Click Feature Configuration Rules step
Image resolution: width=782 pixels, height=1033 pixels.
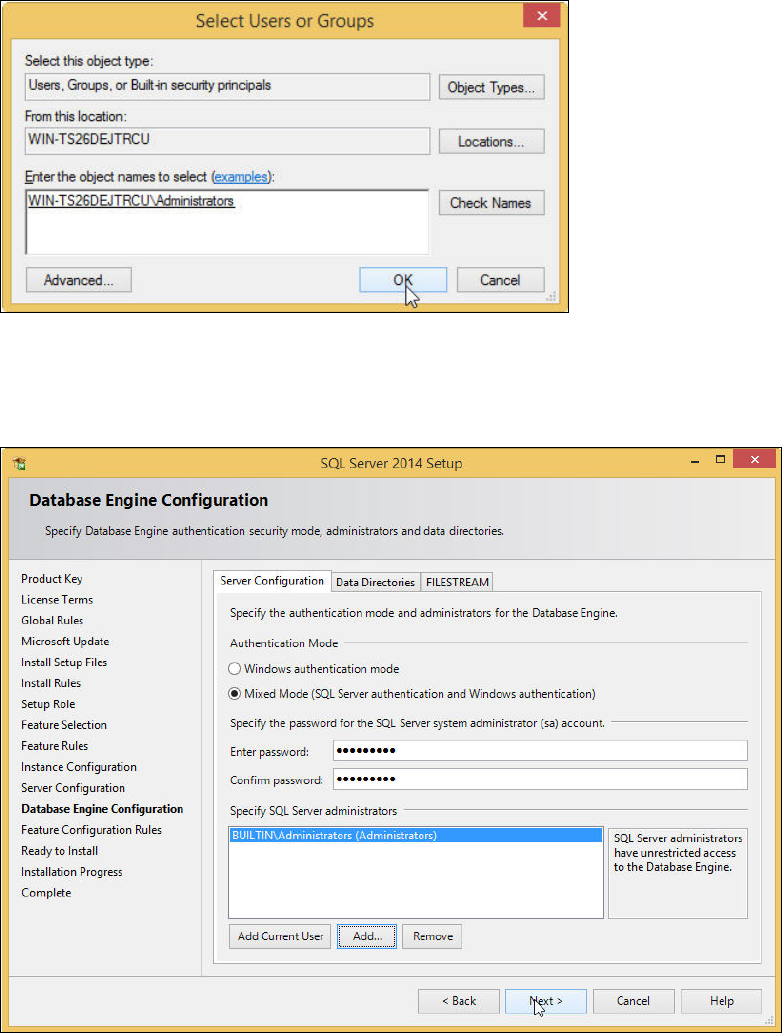point(91,830)
